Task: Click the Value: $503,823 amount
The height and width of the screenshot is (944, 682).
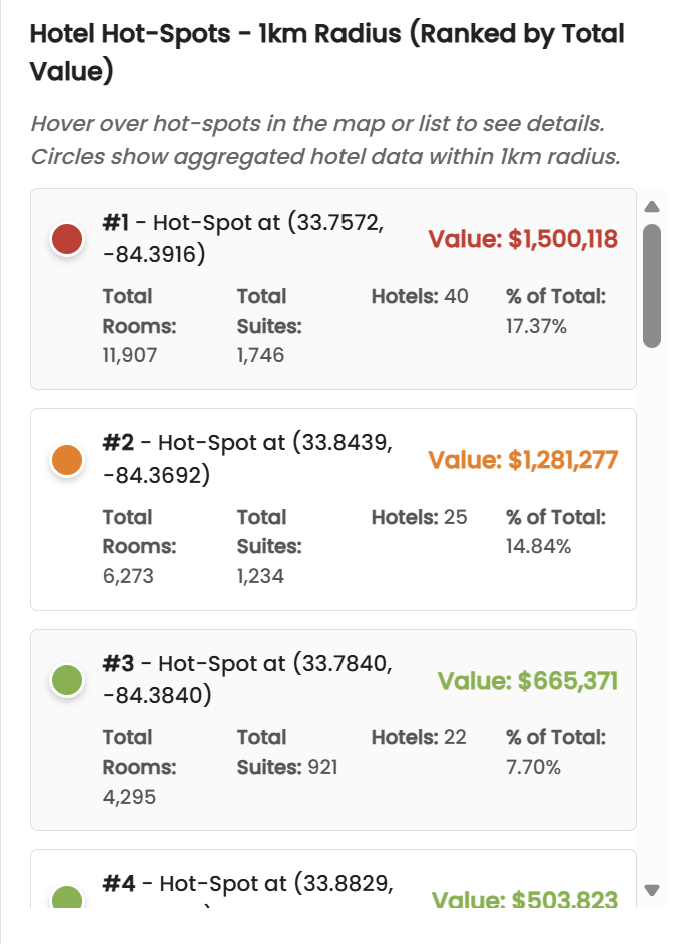Action: click(525, 899)
